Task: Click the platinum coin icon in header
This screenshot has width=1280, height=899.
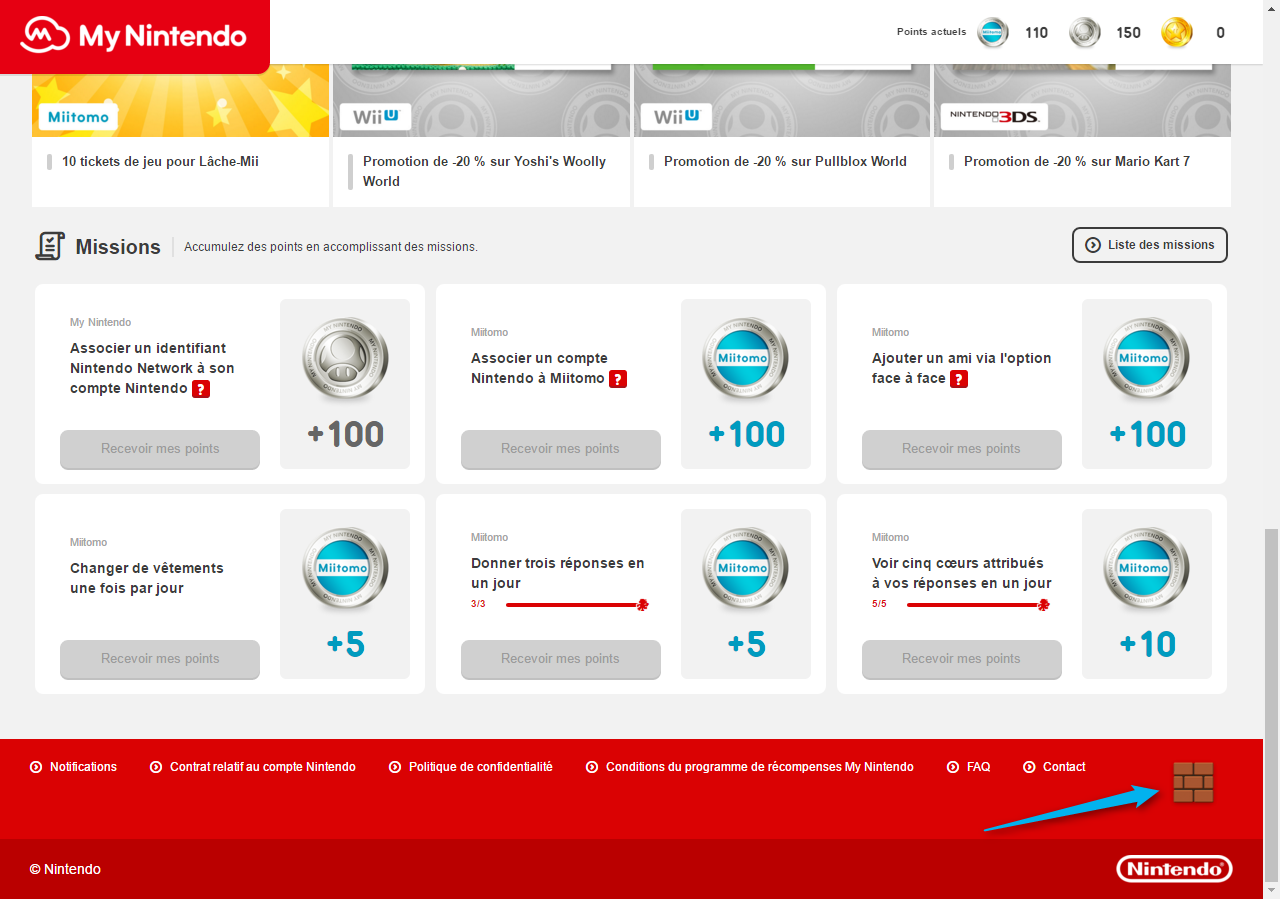Action: (x=1085, y=33)
